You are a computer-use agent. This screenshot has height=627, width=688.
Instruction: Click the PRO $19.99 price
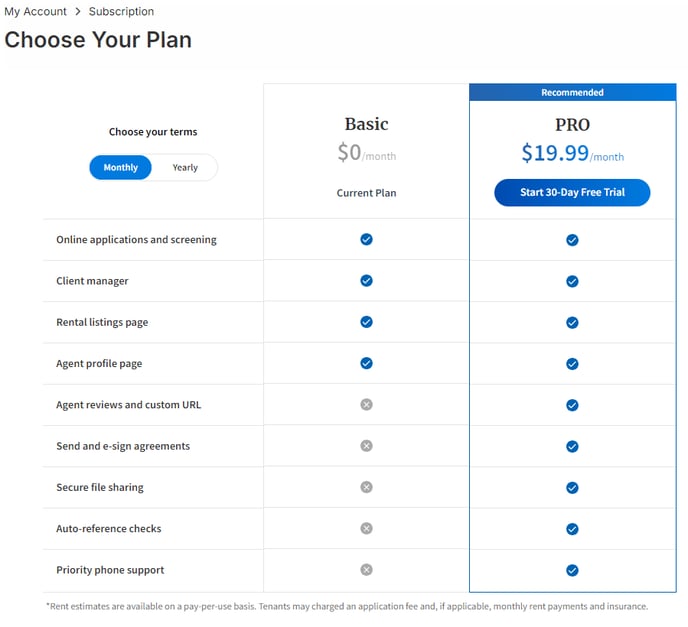[x=555, y=152]
